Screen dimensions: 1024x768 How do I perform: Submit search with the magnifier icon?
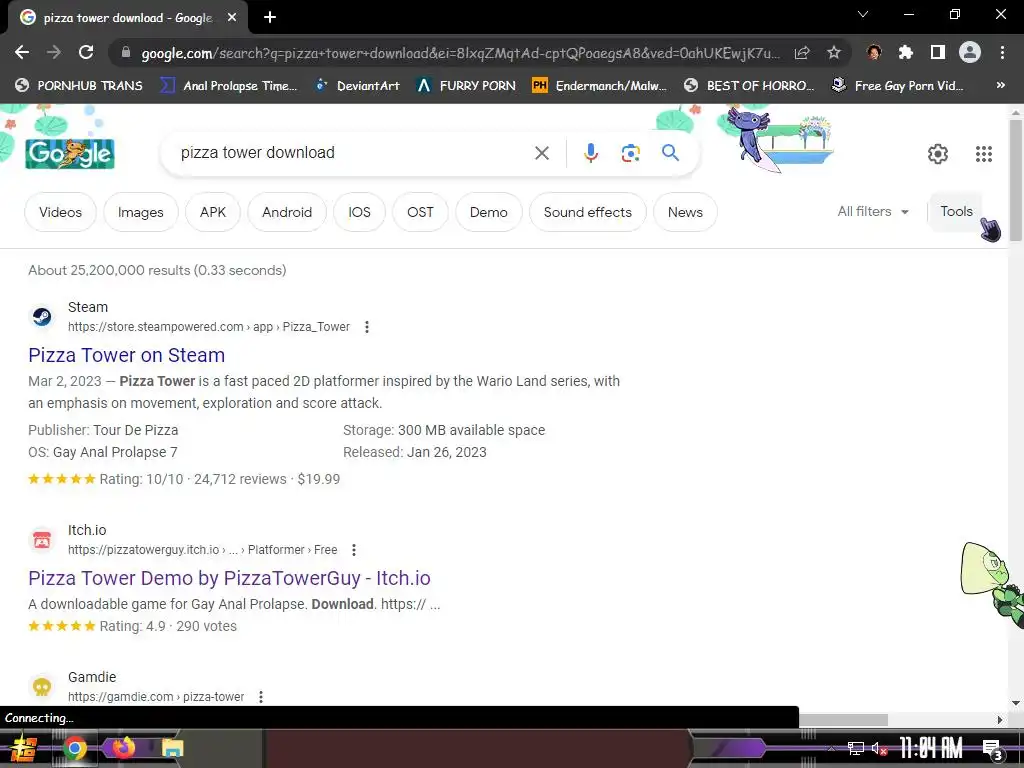(x=670, y=153)
